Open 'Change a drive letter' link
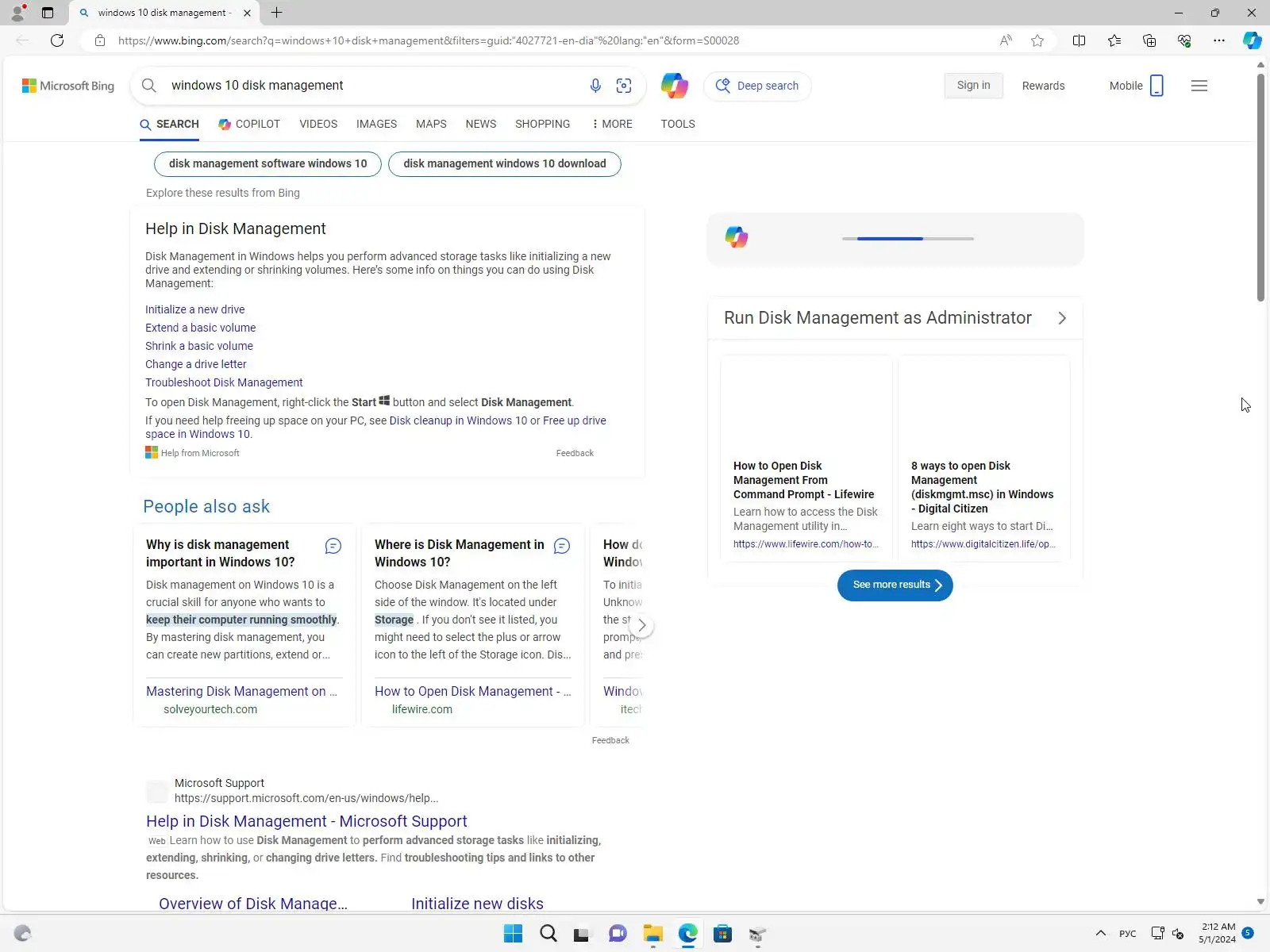Image resolution: width=1270 pixels, height=952 pixels. point(195,364)
